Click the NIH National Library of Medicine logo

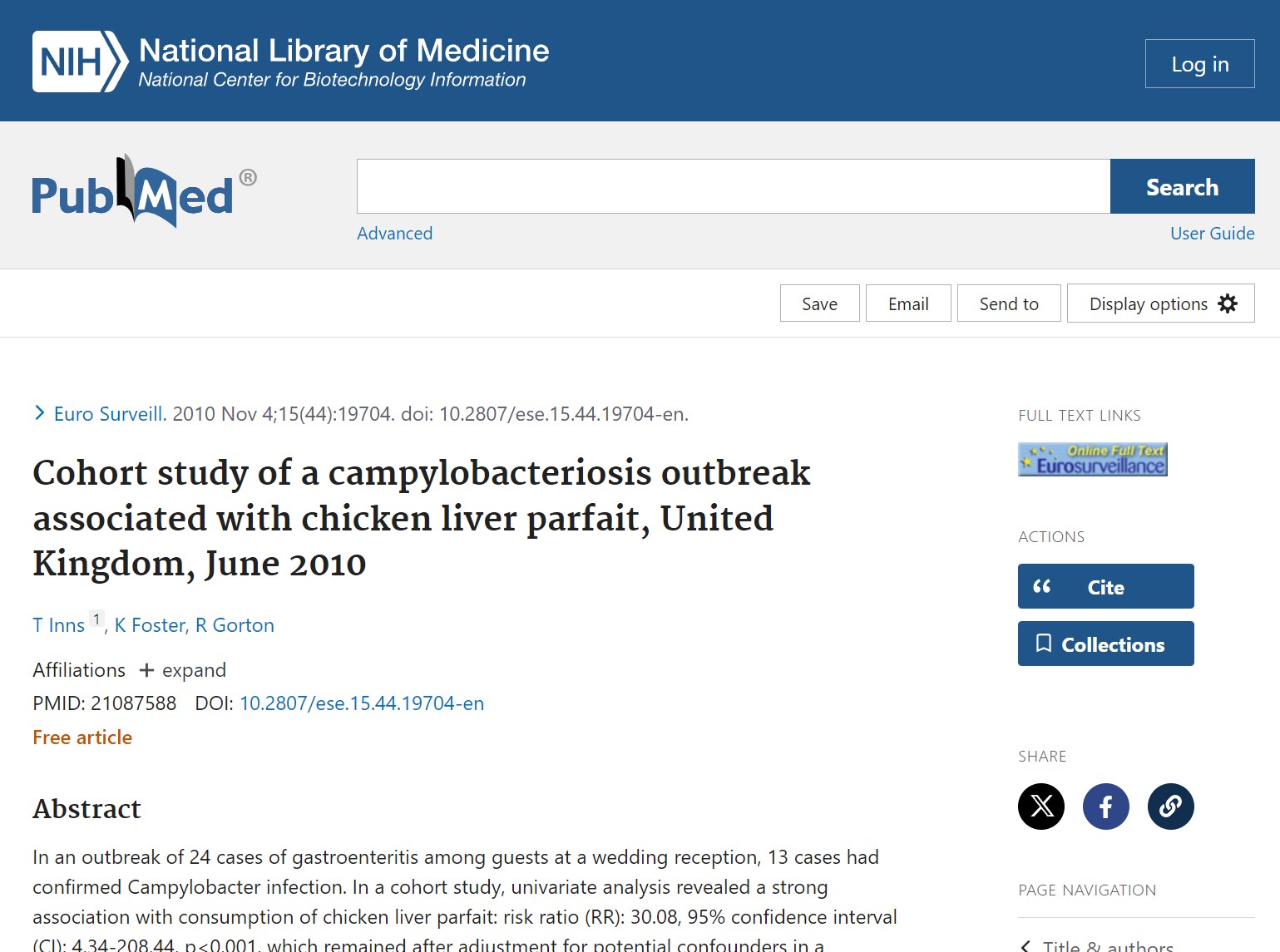click(289, 60)
